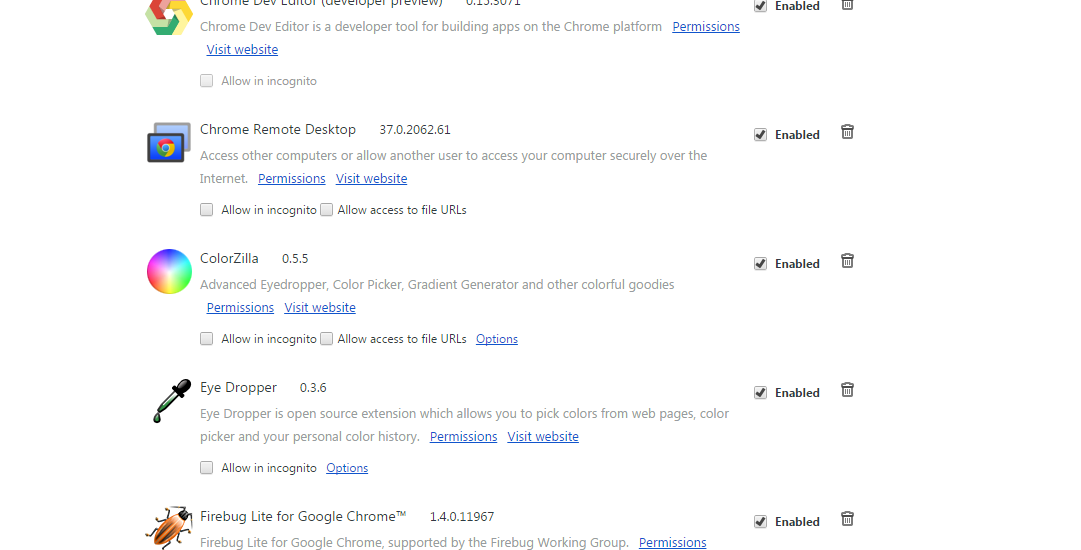Screen dimensions: 1081x550
Task: Toggle Enabled checkbox for Firebug Lite
Action: pyautogui.click(x=760, y=522)
